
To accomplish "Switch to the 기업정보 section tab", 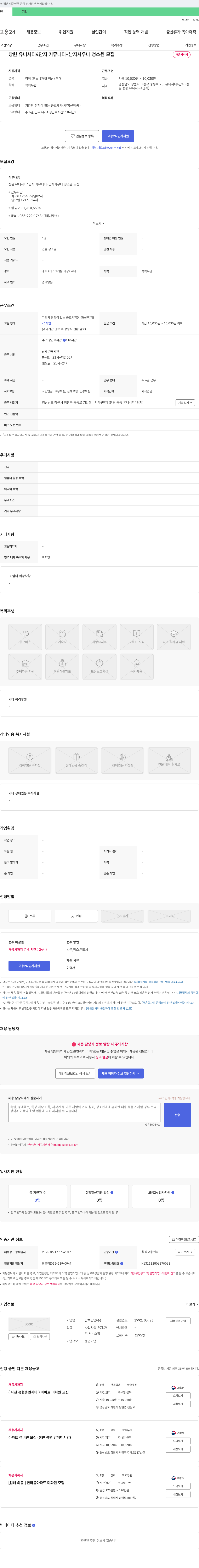I will pyautogui.click(x=191, y=45).
